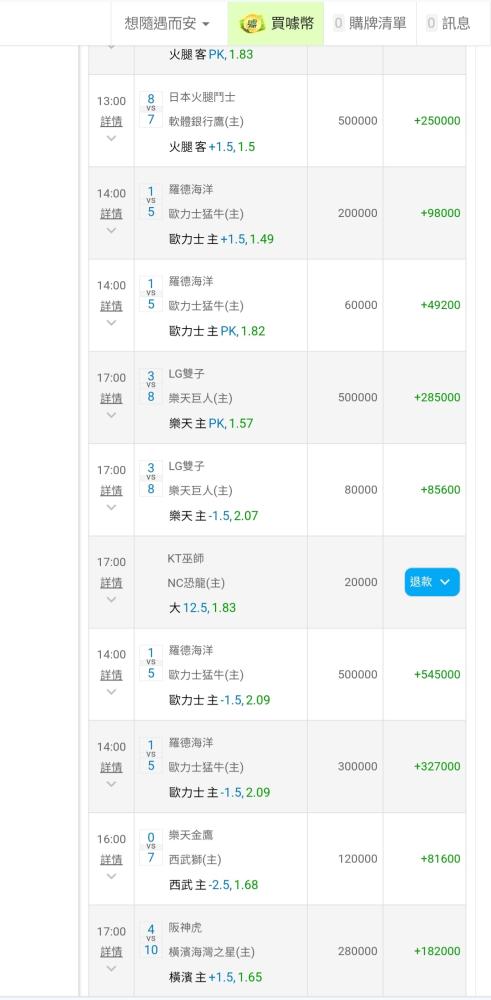Click the coin icon beside 買噱幣
491x1000 pixels.
[252, 24]
